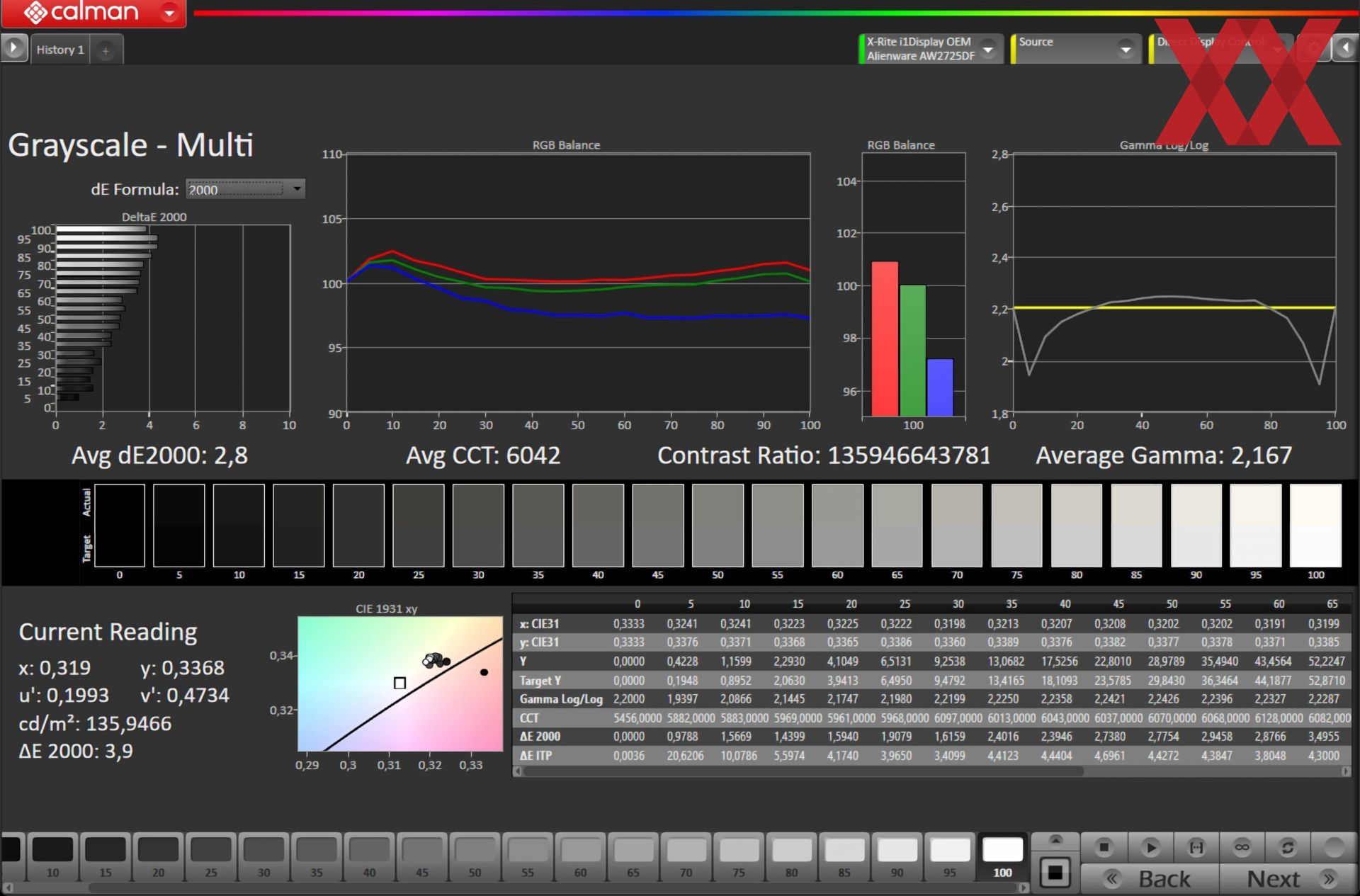The height and width of the screenshot is (896, 1360).
Task: Open the dE Formula combo box
Action: [245, 189]
